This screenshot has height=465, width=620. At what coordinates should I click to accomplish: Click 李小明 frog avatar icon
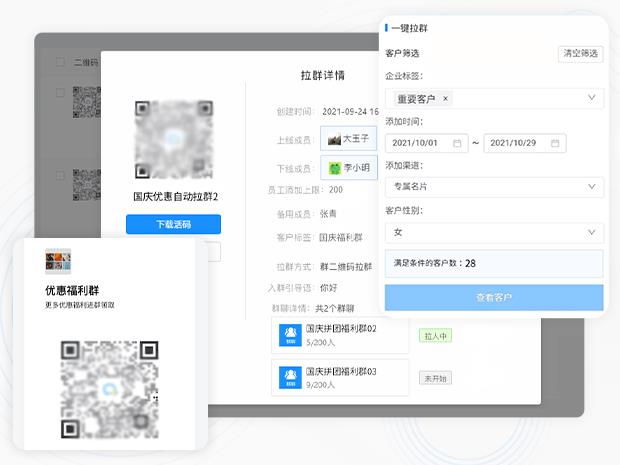(x=335, y=168)
